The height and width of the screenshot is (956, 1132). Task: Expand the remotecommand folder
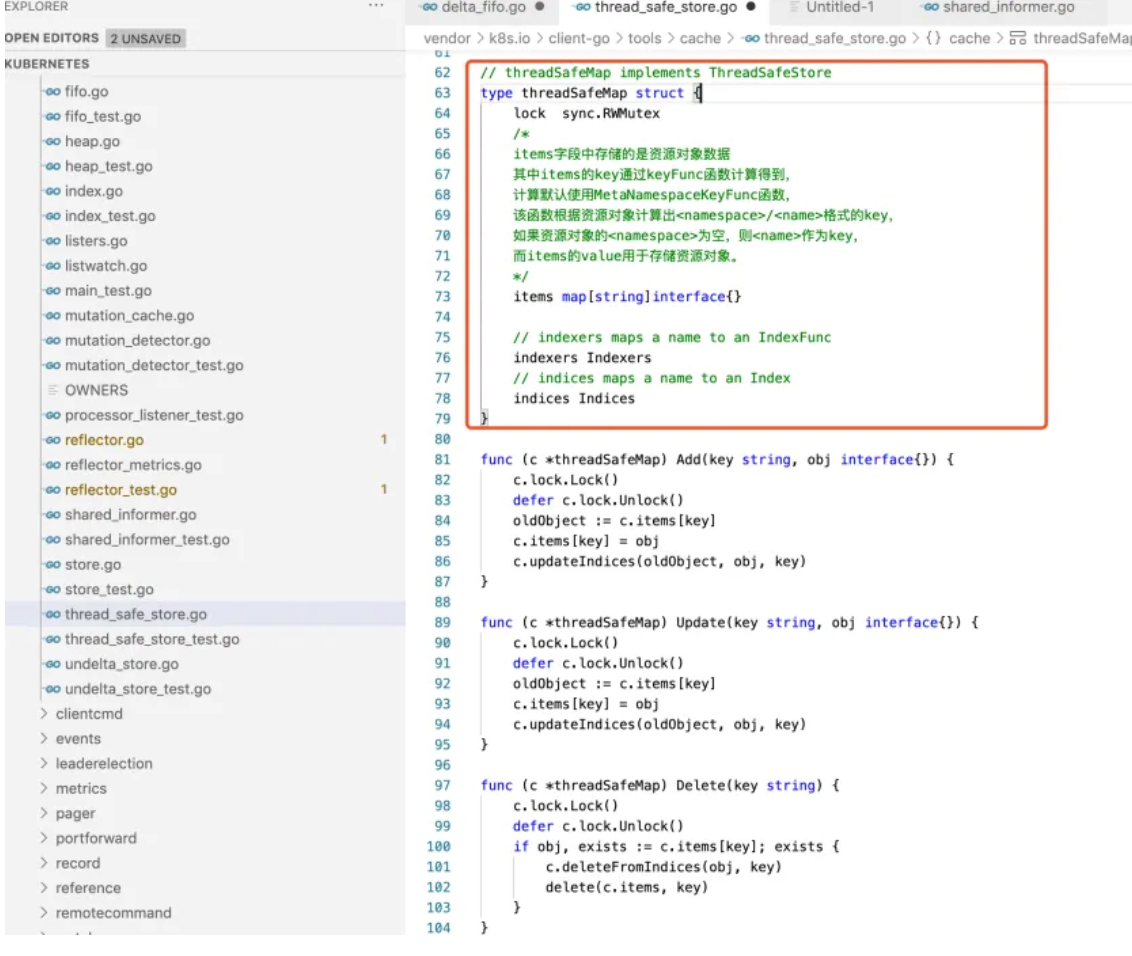point(44,913)
